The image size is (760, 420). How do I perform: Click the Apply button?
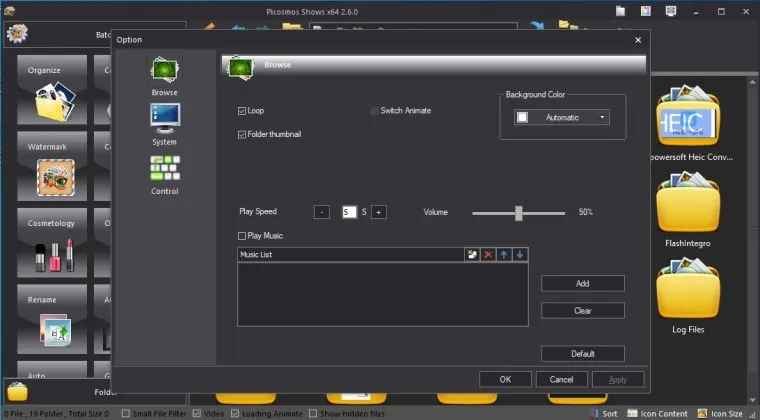point(618,379)
